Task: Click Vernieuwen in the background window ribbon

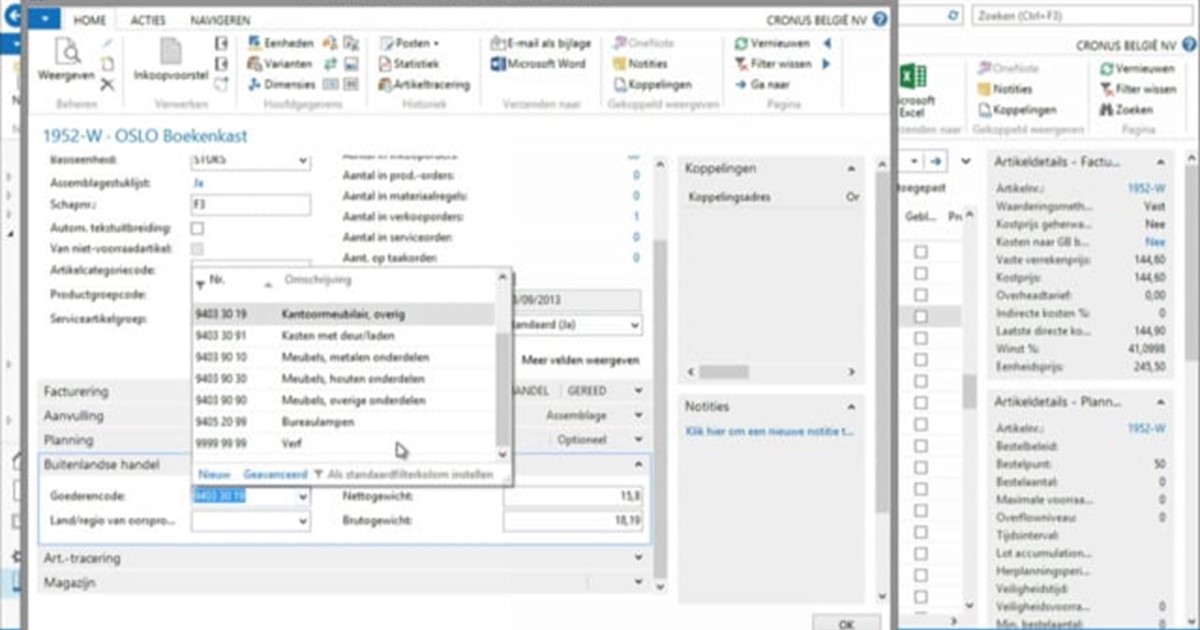Action: pyautogui.click(x=1137, y=69)
